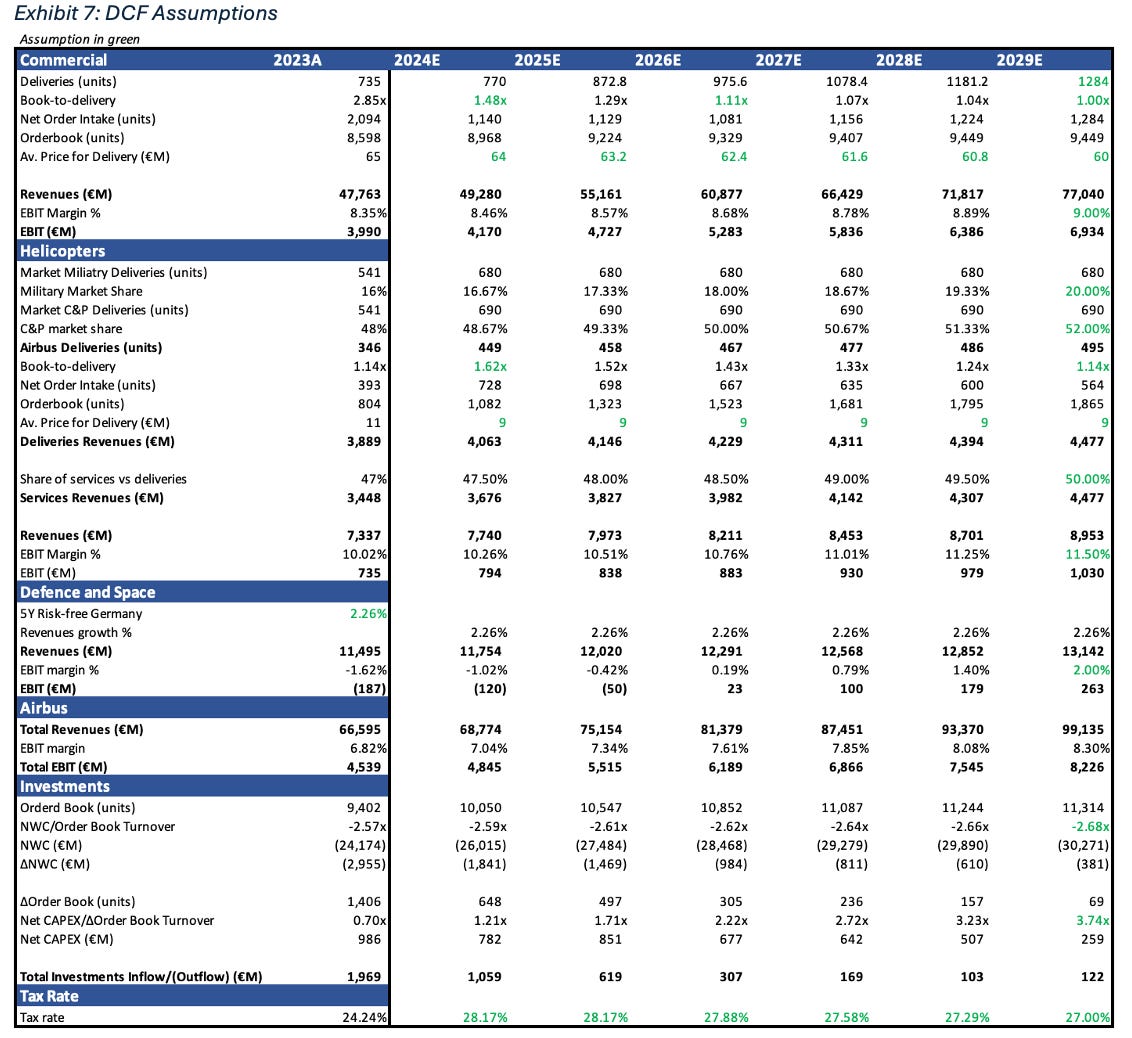The width and height of the screenshot is (1132, 1038).
Task: Select the 'Airbus Deliveries (units)' row label
Action: click(91, 348)
